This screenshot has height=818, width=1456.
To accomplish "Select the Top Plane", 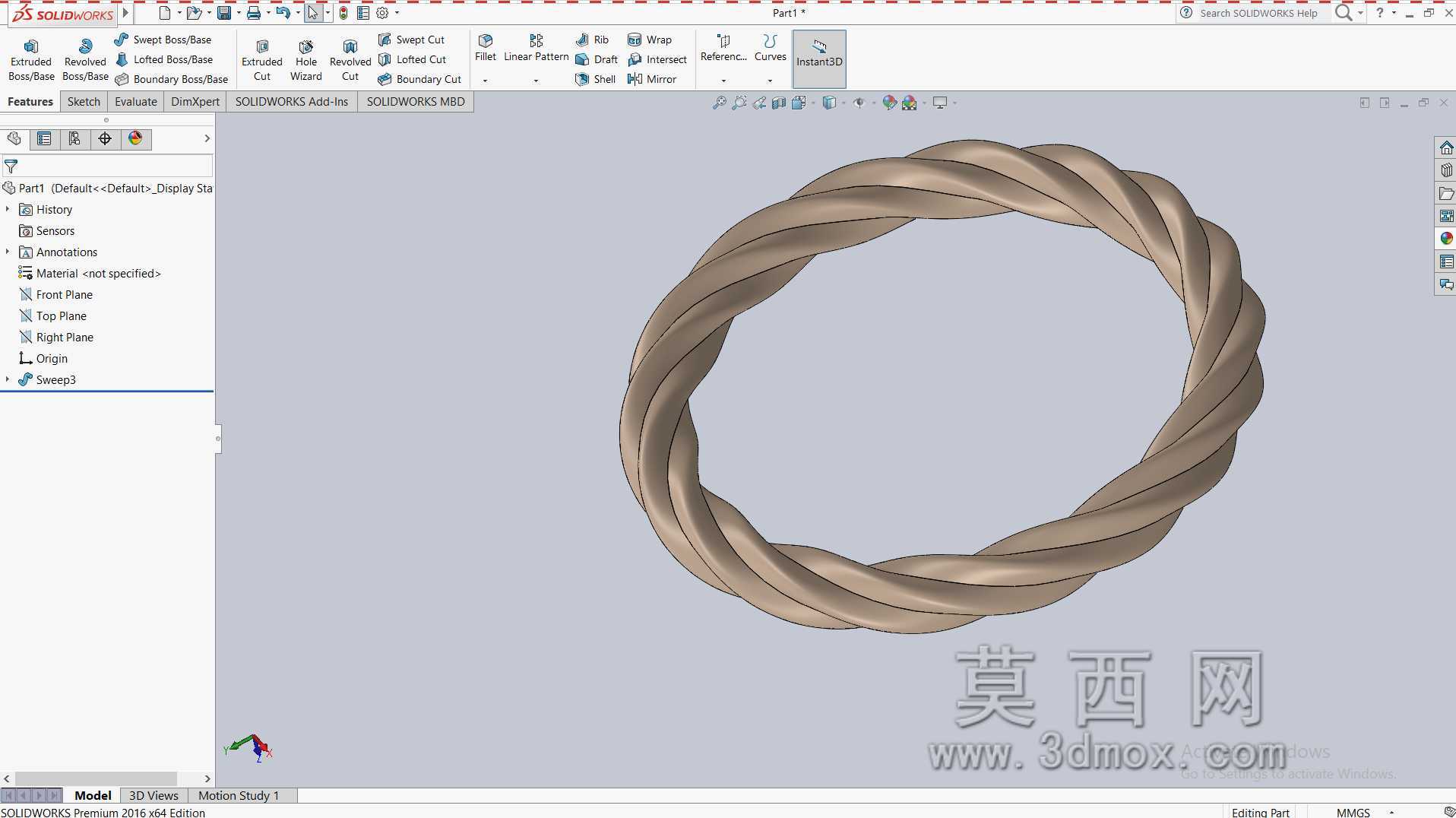I will tap(52, 315).
